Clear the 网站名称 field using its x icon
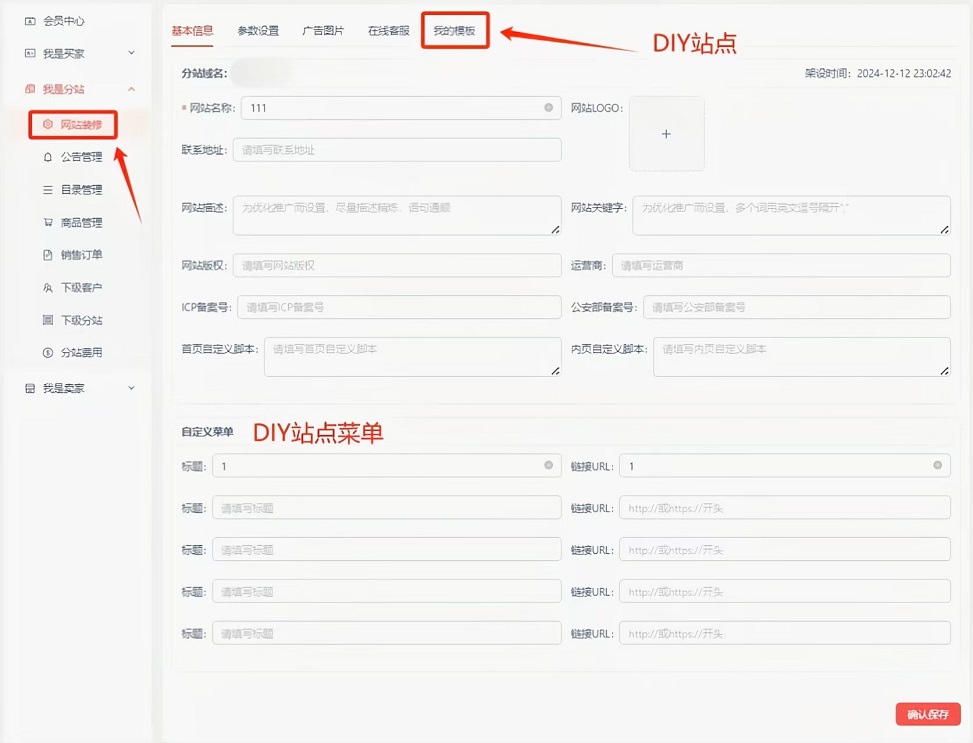Image resolution: width=973 pixels, height=743 pixels. pyautogui.click(x=548, y=108)
